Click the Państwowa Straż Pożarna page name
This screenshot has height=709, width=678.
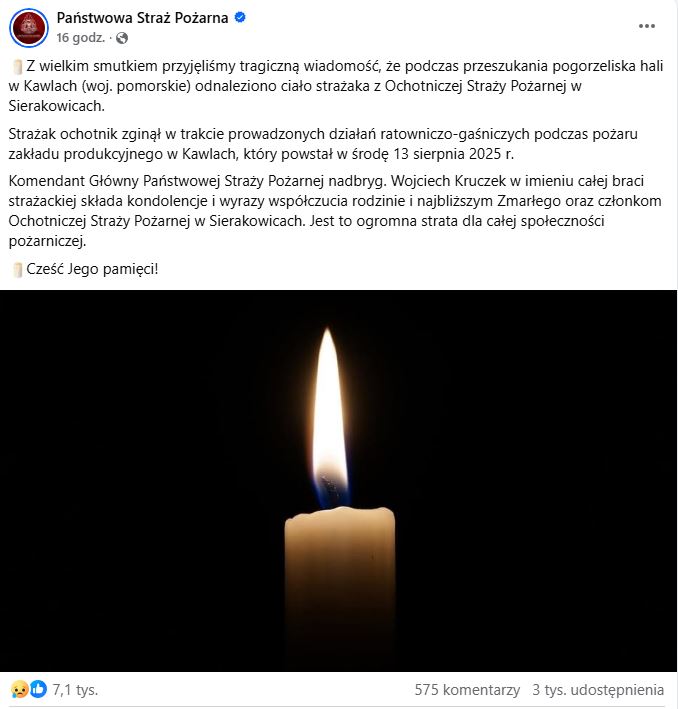(x=142, y=18)
